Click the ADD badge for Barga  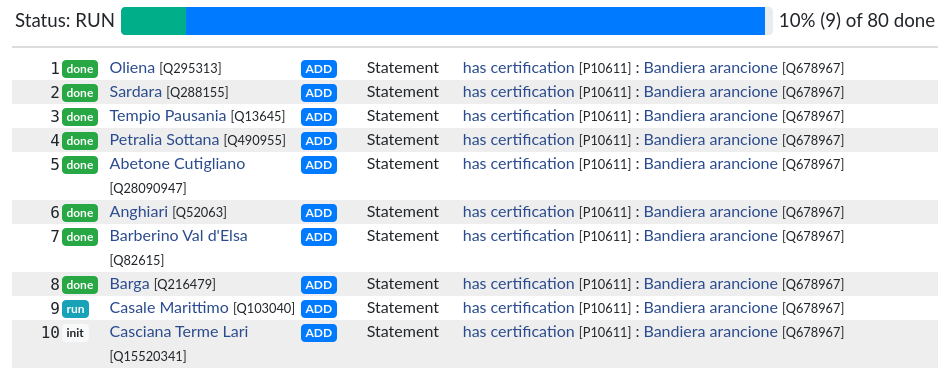pyautogui.click(x=319, y=285)
